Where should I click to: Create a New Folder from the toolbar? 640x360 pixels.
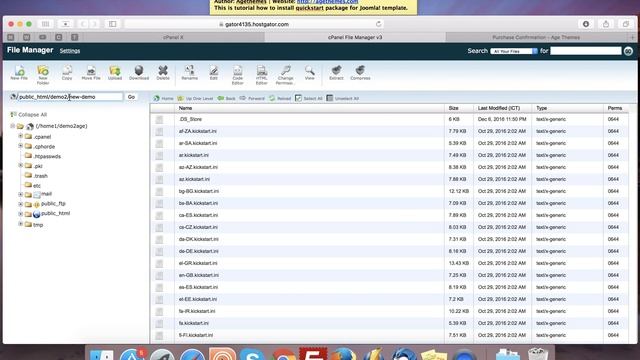(x=43, y=75)
